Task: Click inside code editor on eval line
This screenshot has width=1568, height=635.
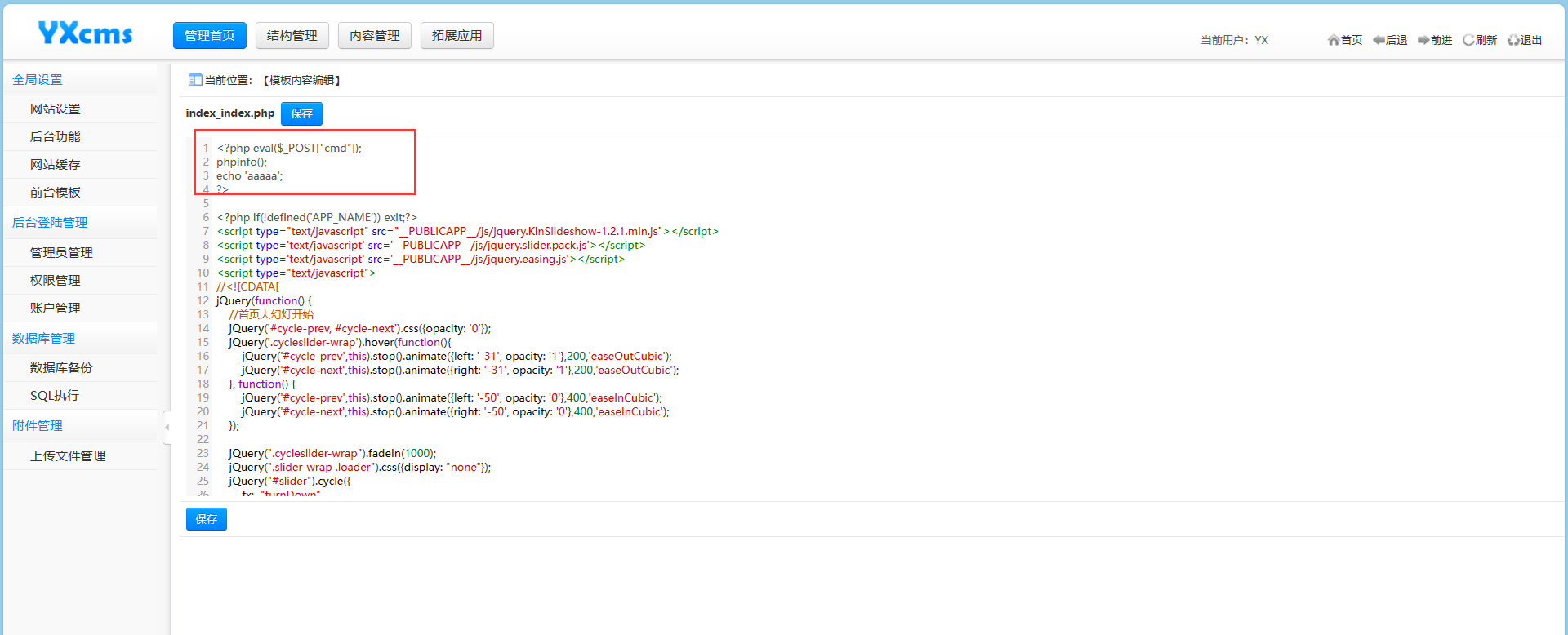Action: coord(289,149)
